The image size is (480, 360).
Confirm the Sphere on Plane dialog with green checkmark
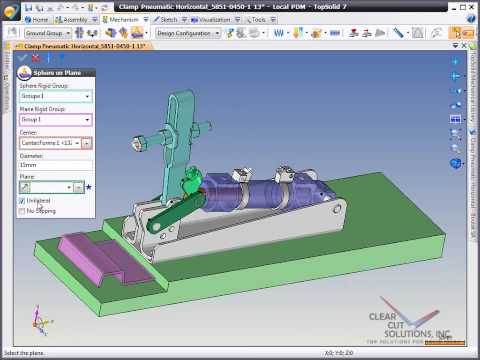click(x=23, y=58)
